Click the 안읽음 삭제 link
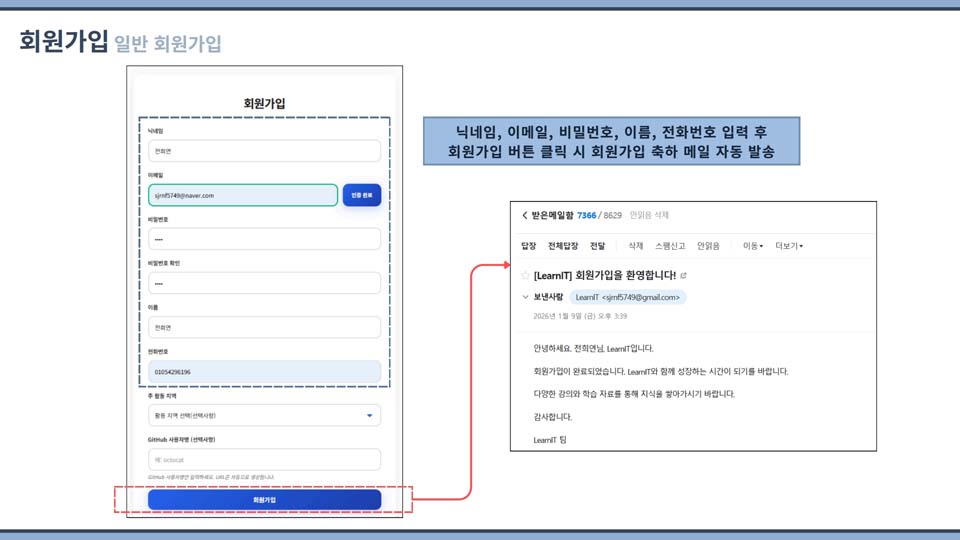The image size is (960, 540). pos(649,215)
